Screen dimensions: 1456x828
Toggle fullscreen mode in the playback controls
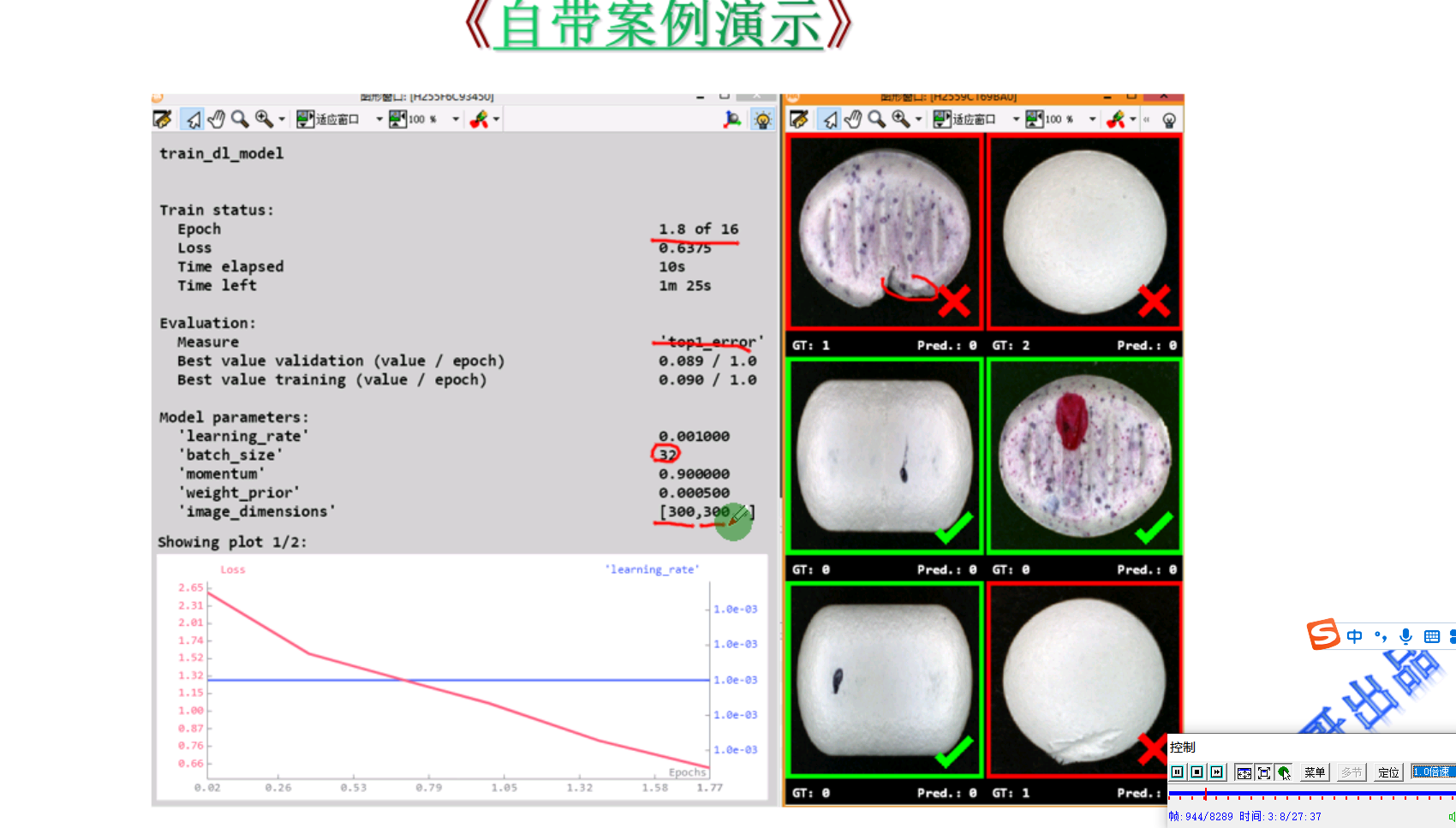pos(1264,772)
